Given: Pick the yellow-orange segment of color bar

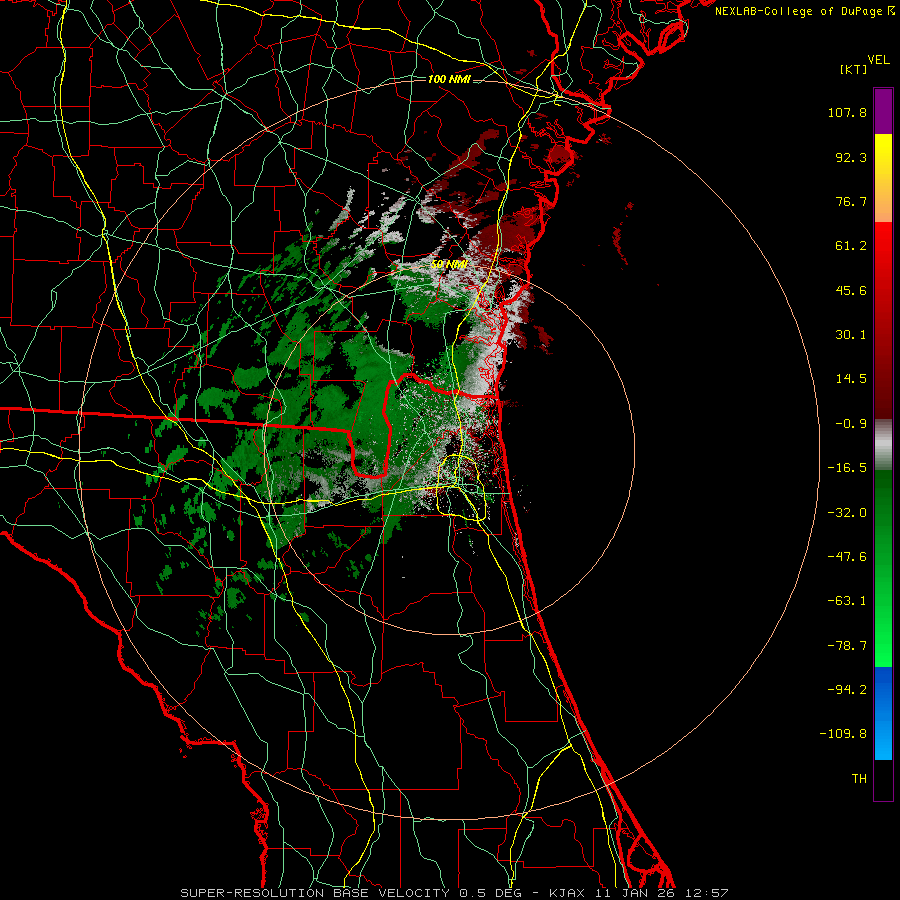Looking at the screenshot, I should 883,178.
